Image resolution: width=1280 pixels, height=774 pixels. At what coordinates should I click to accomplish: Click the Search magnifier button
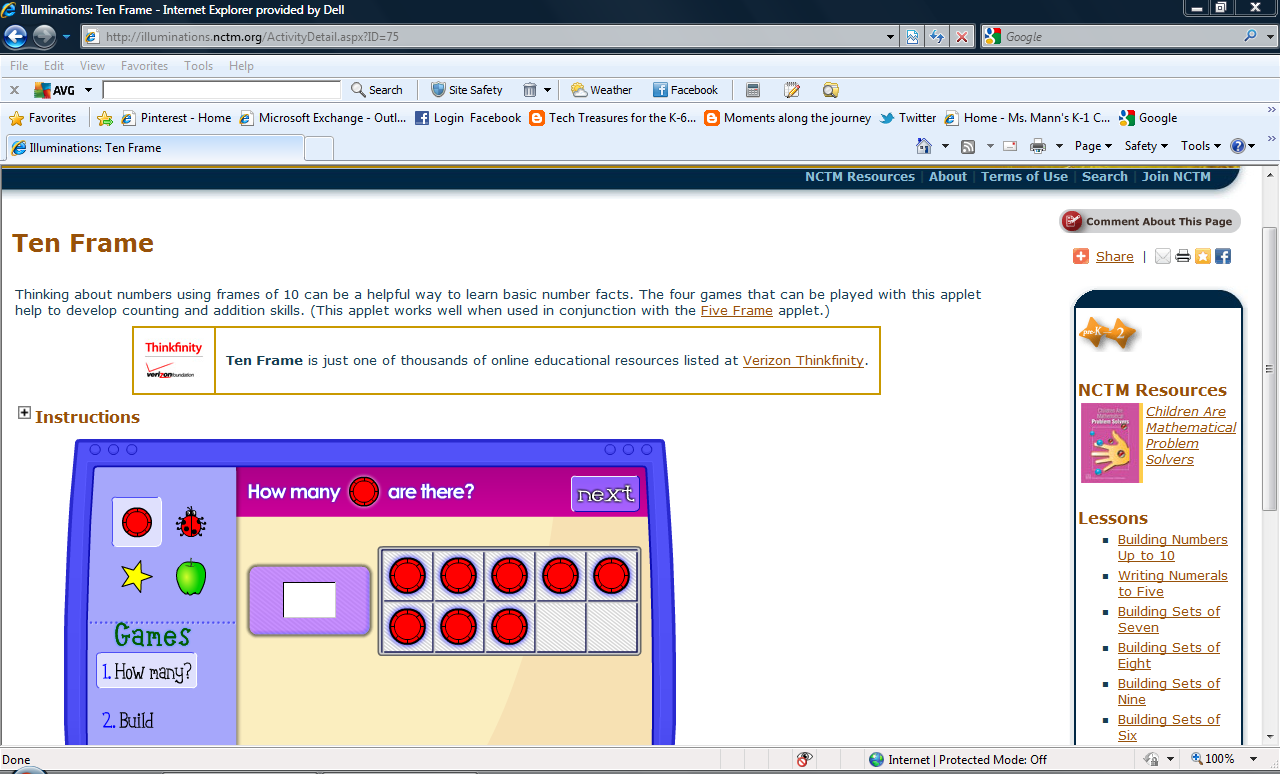377,89
